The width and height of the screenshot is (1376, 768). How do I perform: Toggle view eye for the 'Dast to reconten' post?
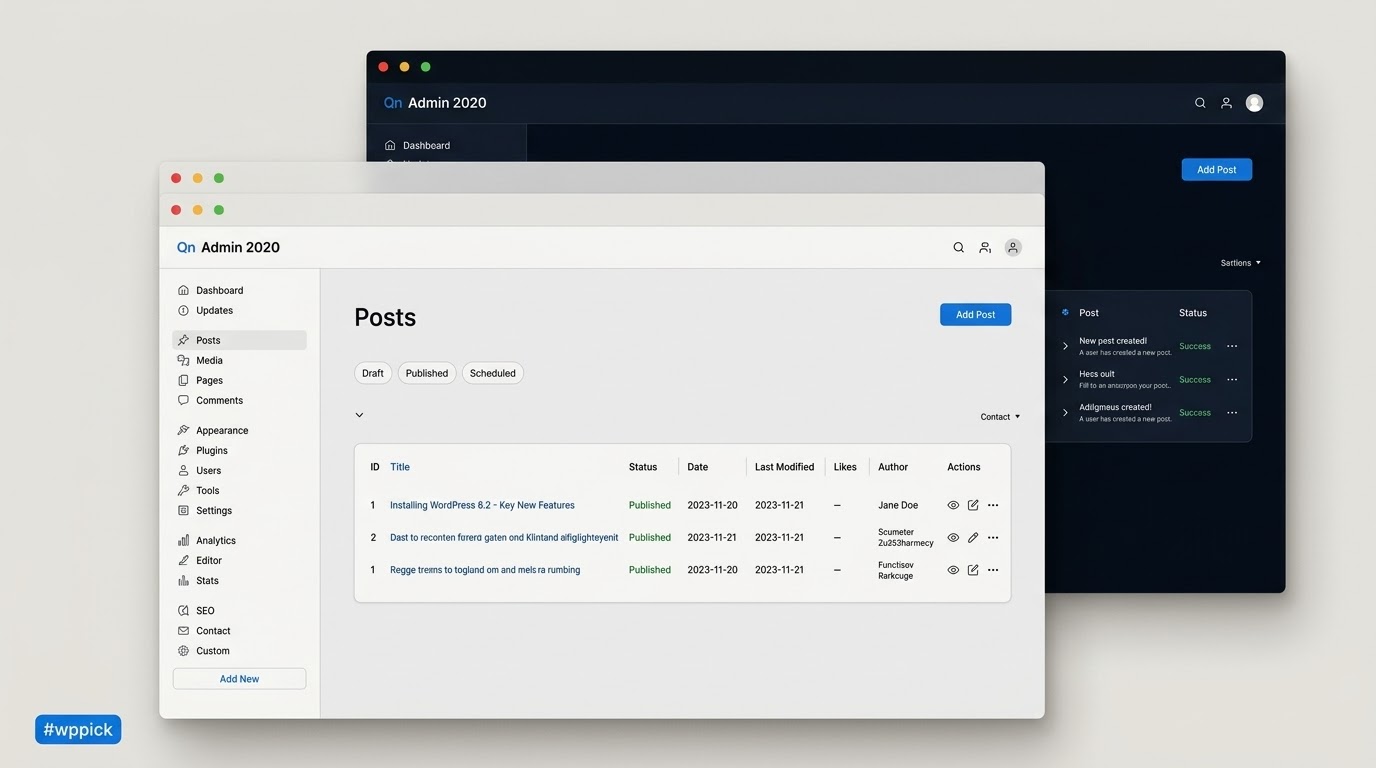[953, 537]
